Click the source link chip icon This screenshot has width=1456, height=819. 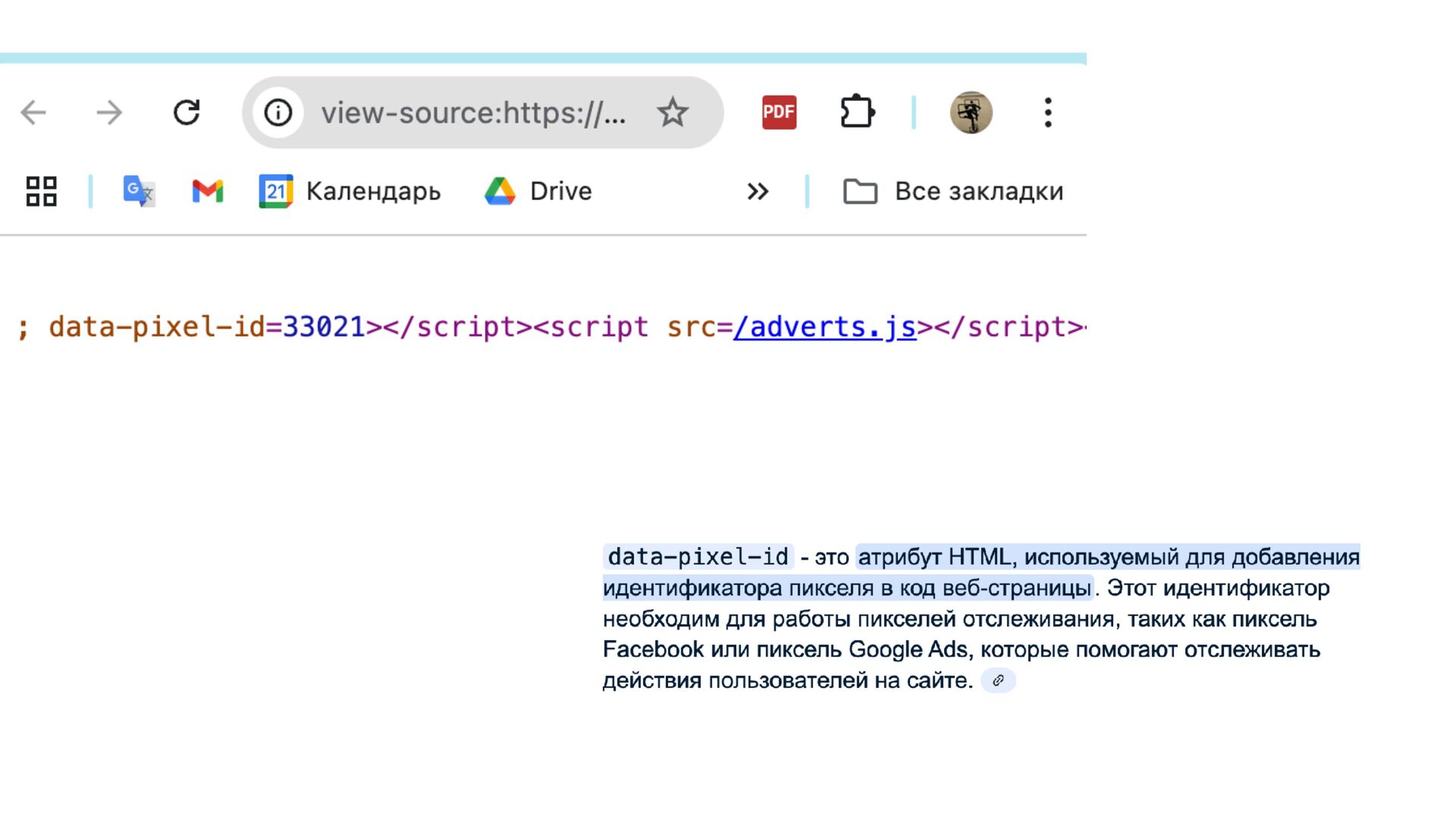[998, 680]
